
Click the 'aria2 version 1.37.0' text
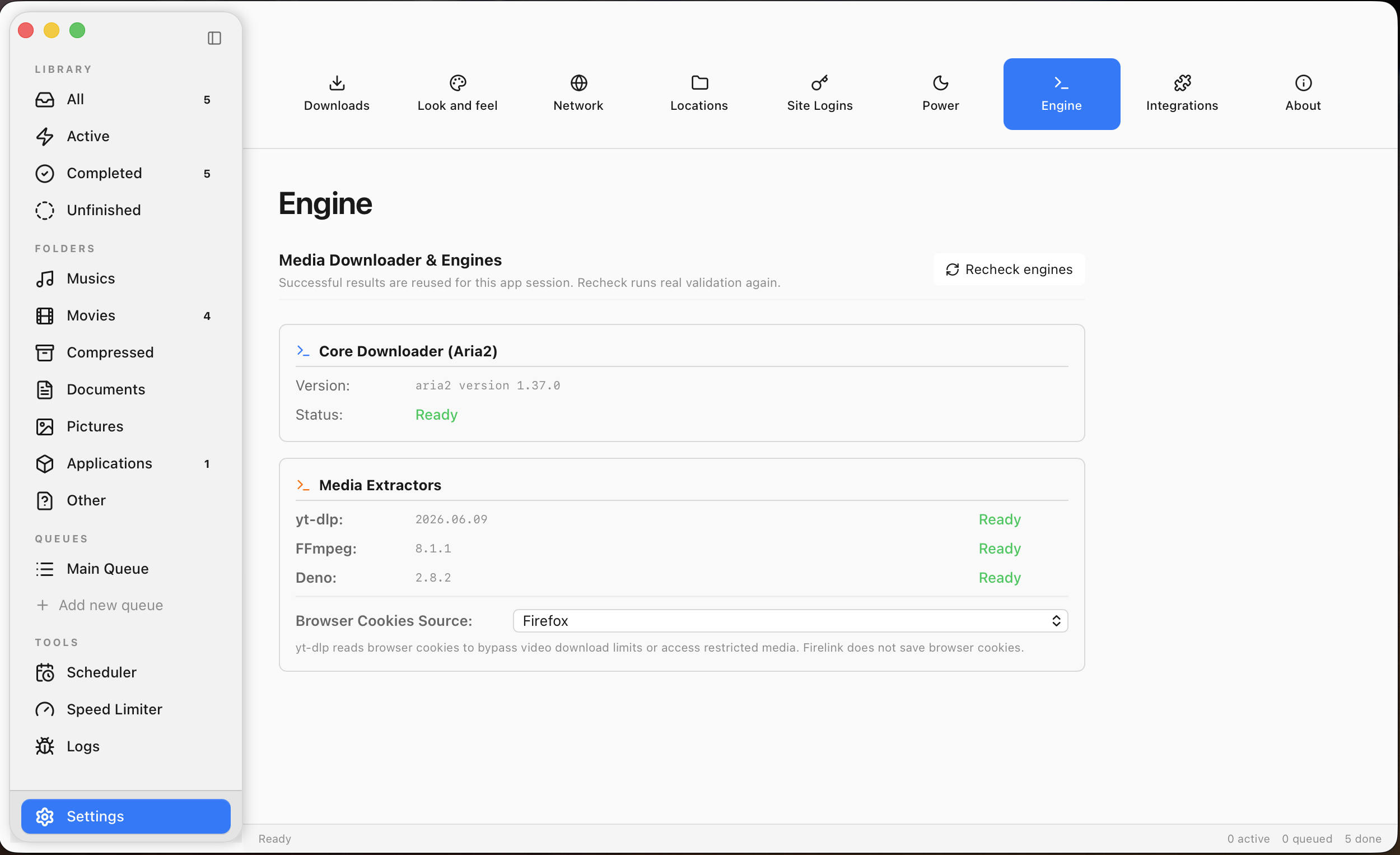pyautogui.click(x=488, y=385)
